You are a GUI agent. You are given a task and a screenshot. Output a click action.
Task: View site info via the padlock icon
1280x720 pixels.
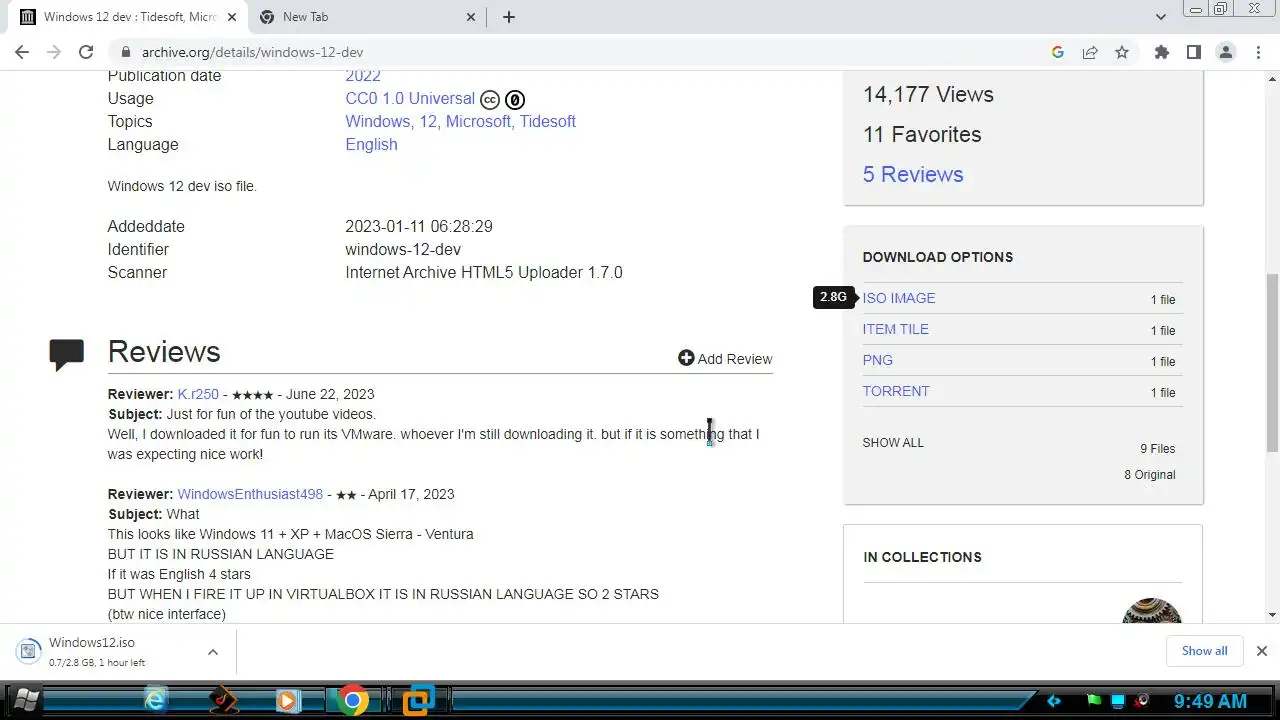point(125,52)
